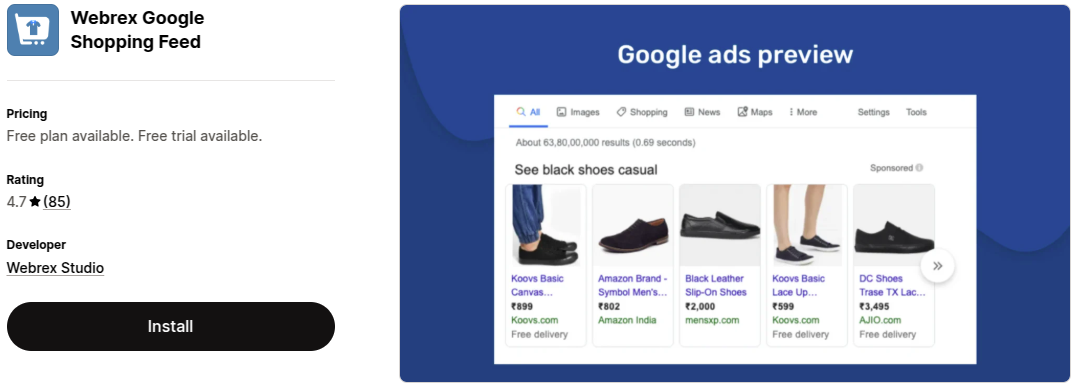Screen dimensions: 1077x387
Task: Click the ₹3,495 price
Action: 874,307
